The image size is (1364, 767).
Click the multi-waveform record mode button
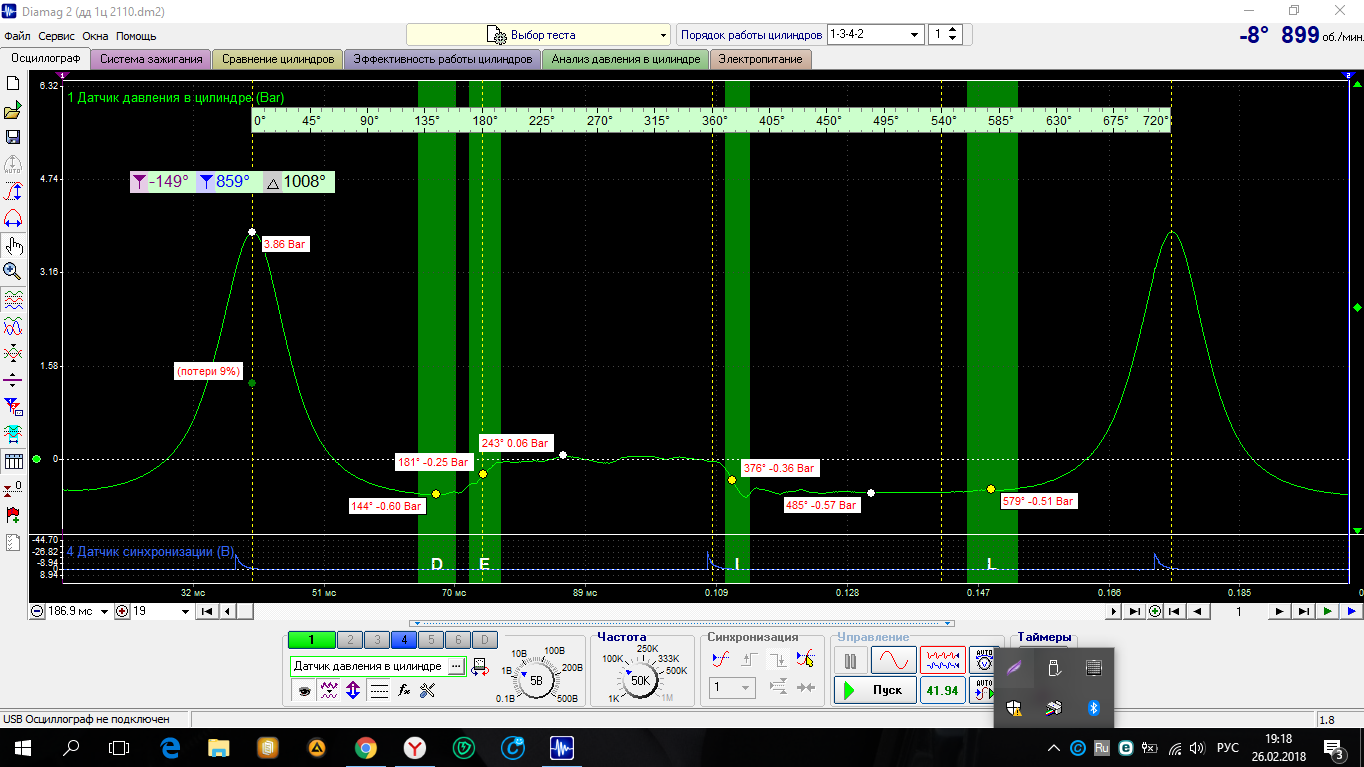tap(942, 660)
